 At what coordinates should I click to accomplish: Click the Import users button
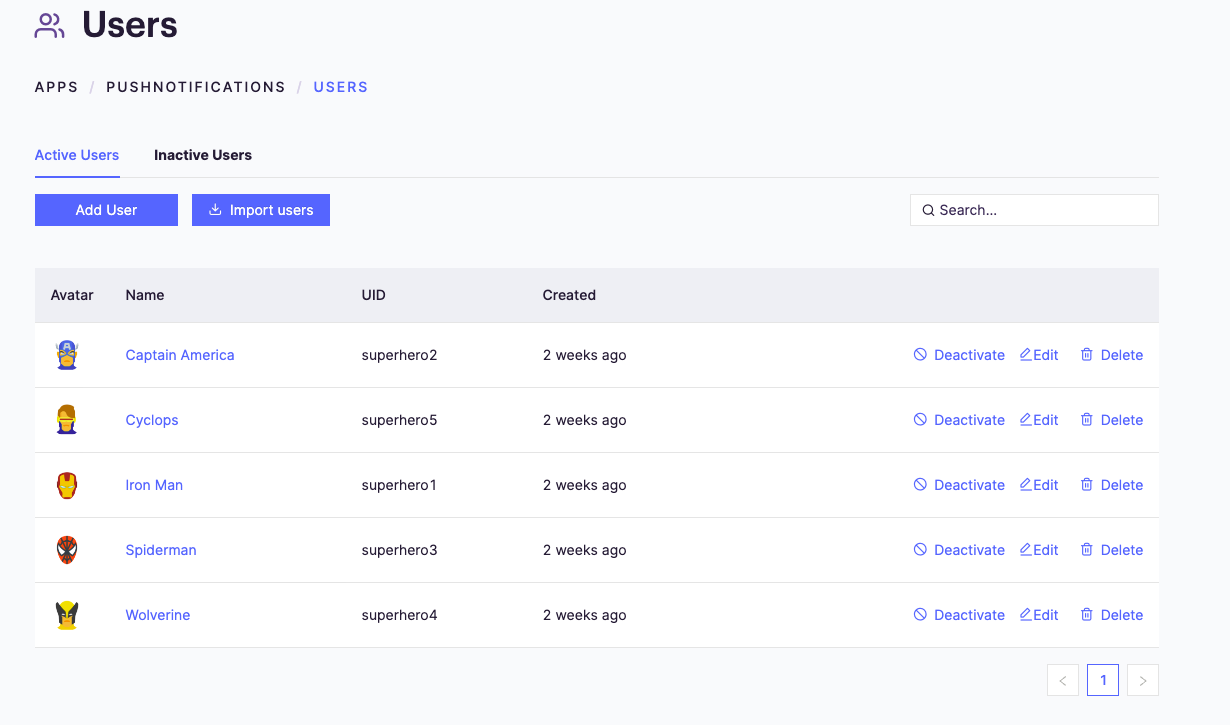tap(261, 210)
